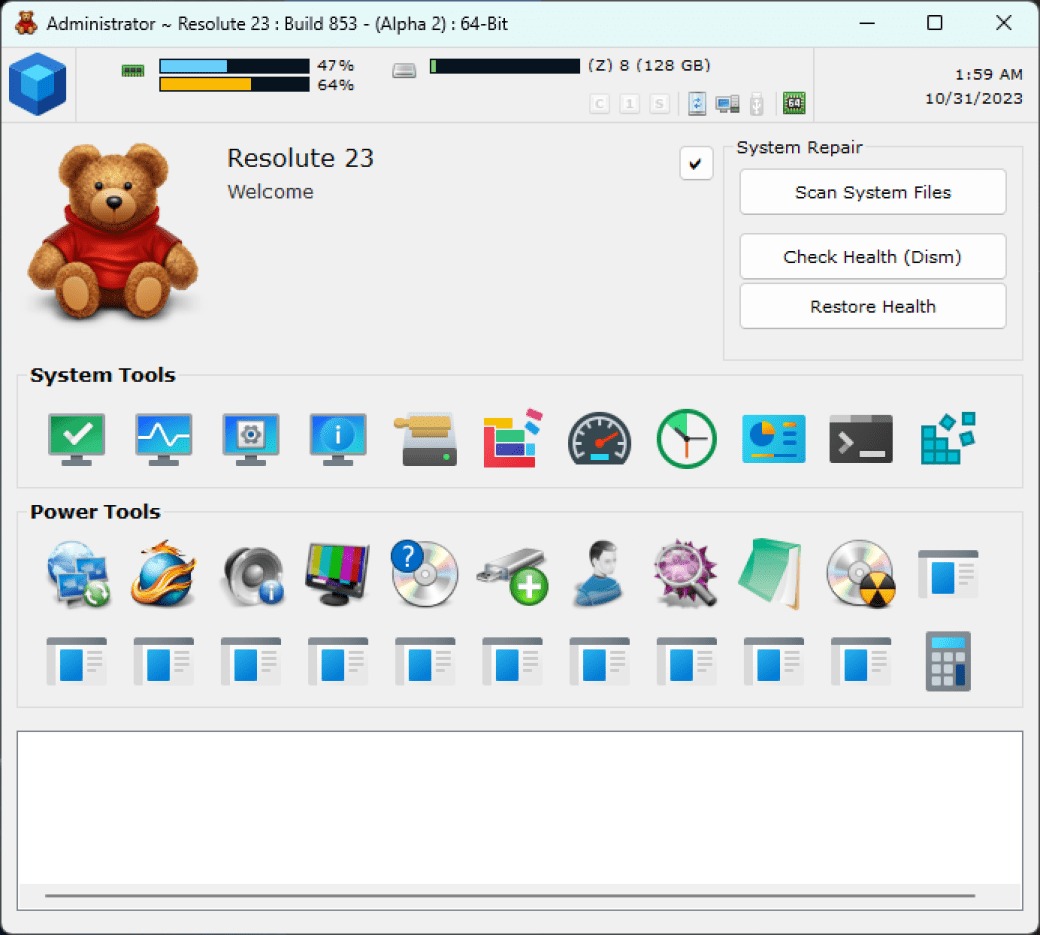Open the disc burn radiation icon
The image size is (1040, 935).
861,574
